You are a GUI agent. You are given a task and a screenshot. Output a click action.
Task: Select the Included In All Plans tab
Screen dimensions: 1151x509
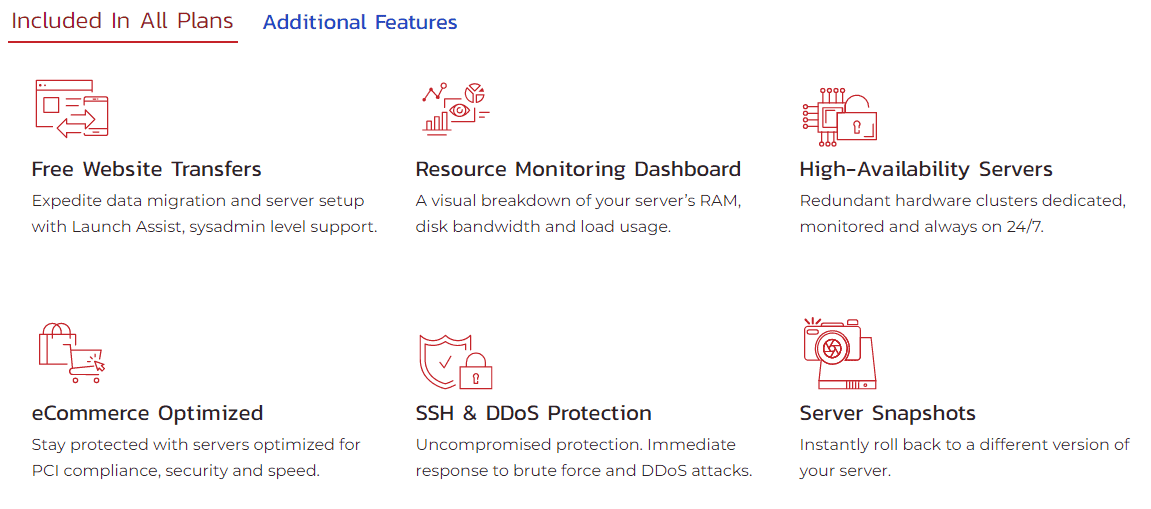[x=123, y=21]
